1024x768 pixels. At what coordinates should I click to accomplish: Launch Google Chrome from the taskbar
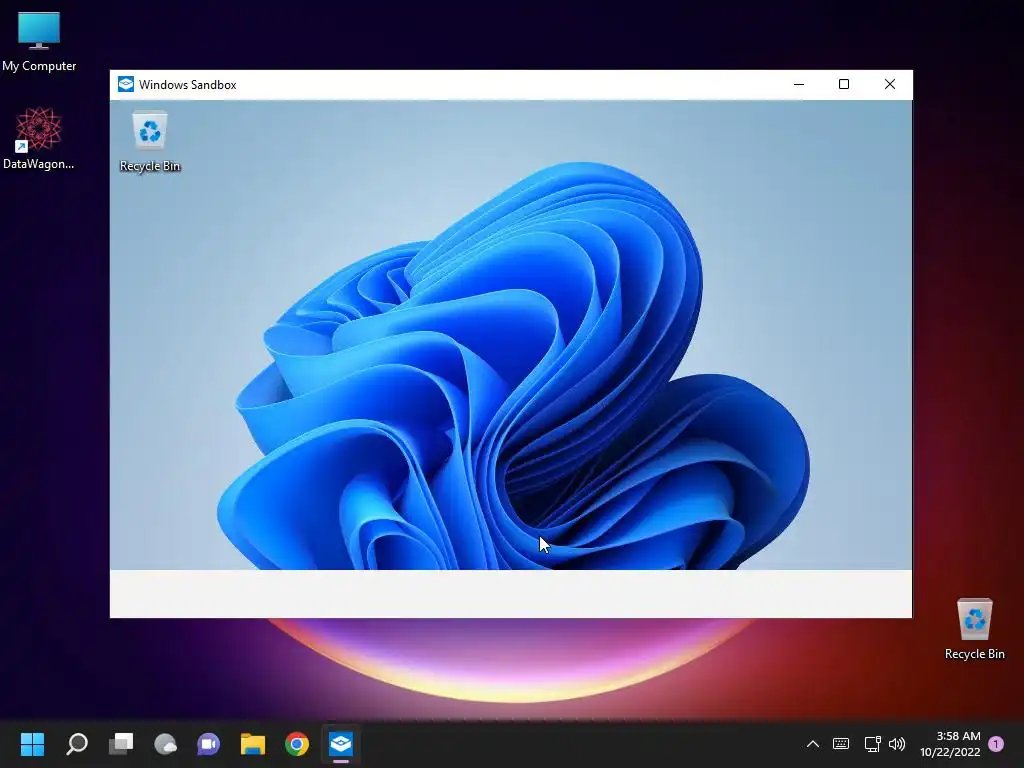click(x=297, y=743)
